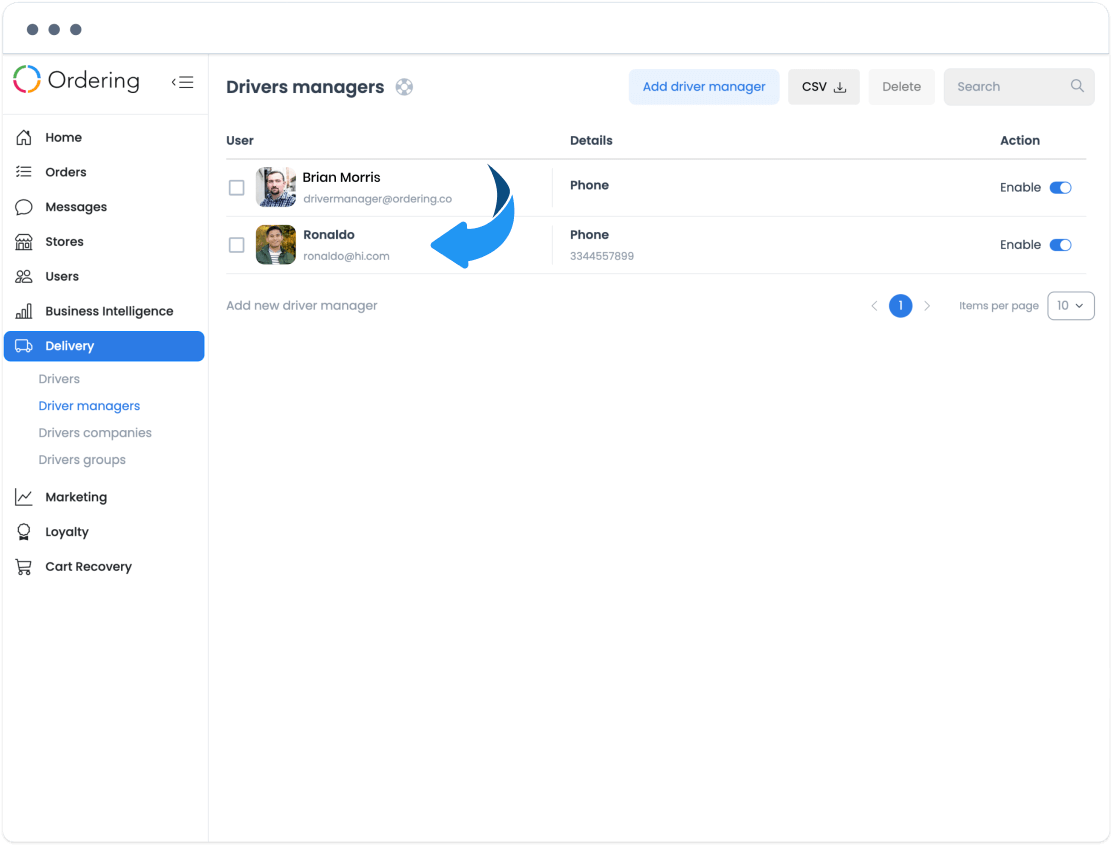Click the Users people icon

(x=24, y=276)
